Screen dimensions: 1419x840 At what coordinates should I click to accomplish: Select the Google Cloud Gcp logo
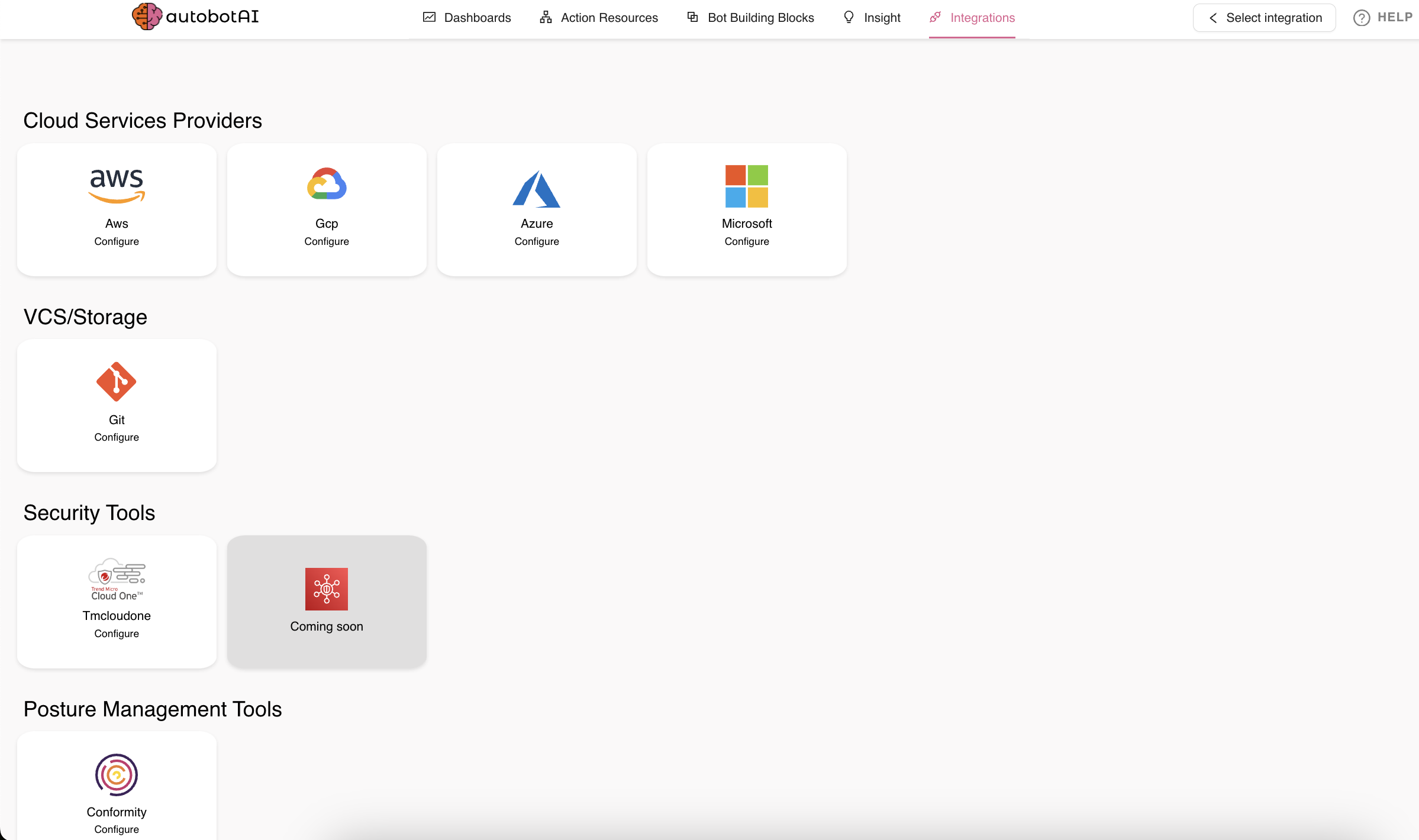327,185
